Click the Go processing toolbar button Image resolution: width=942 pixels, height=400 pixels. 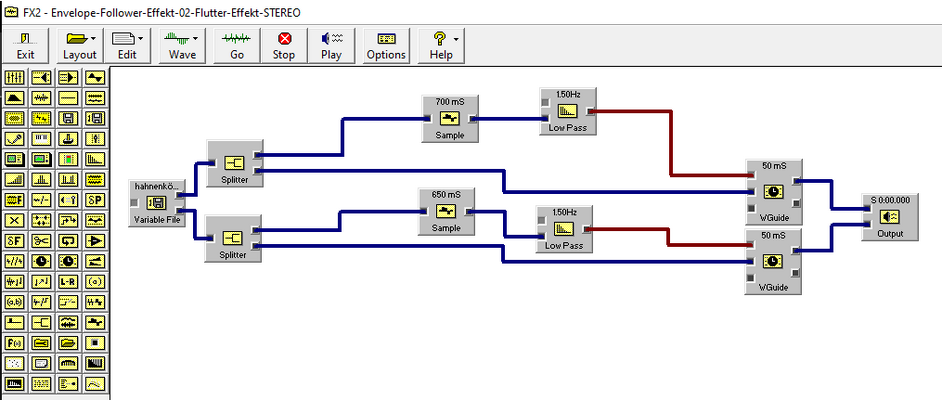[237, 46]
